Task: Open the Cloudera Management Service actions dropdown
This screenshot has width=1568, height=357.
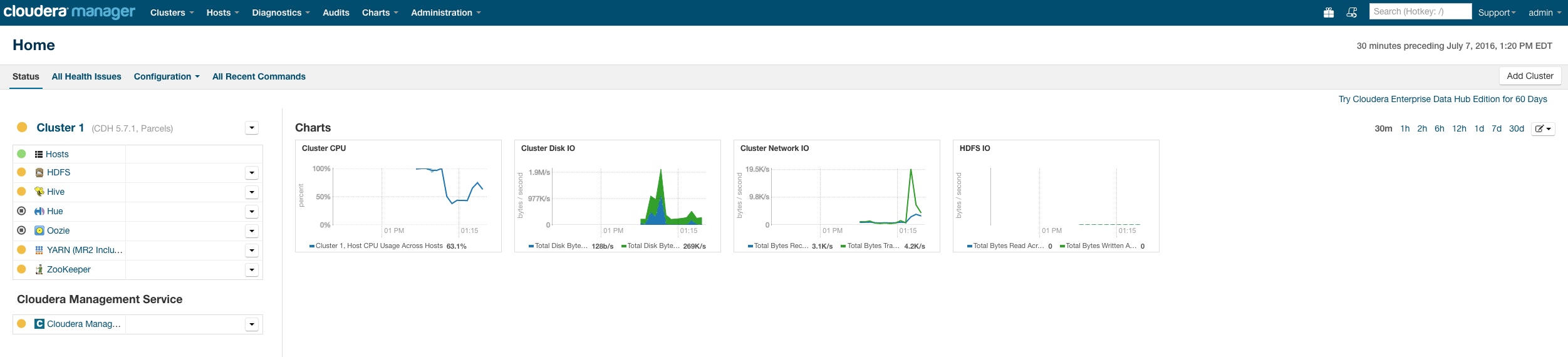Action: (x=252, y=324)
